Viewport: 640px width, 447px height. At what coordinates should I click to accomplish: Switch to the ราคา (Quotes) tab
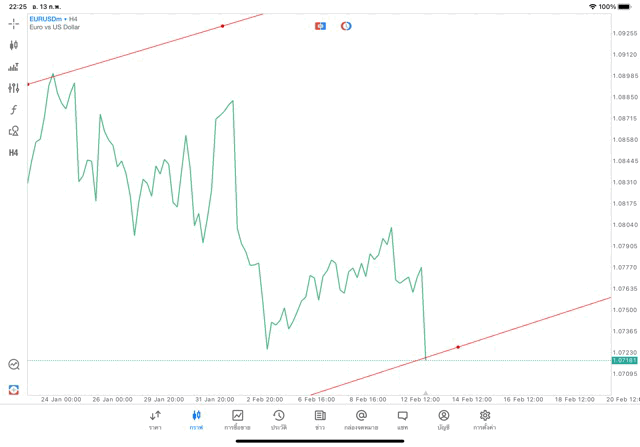coord(155,419)
